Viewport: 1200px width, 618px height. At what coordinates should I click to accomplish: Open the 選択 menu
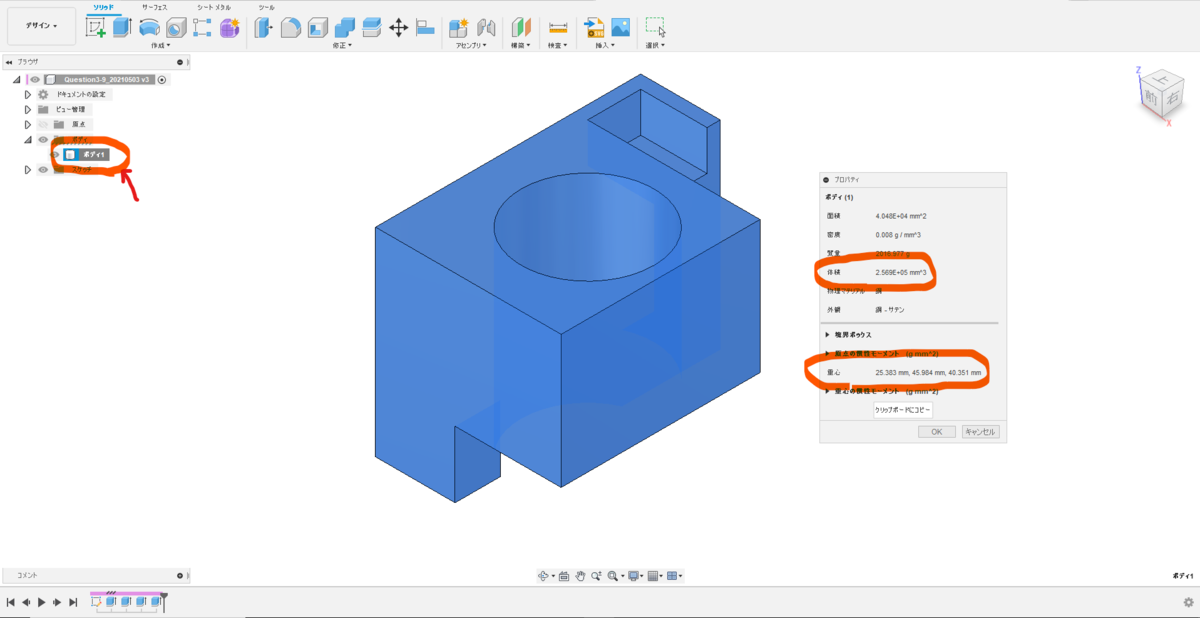coord(655,45)
